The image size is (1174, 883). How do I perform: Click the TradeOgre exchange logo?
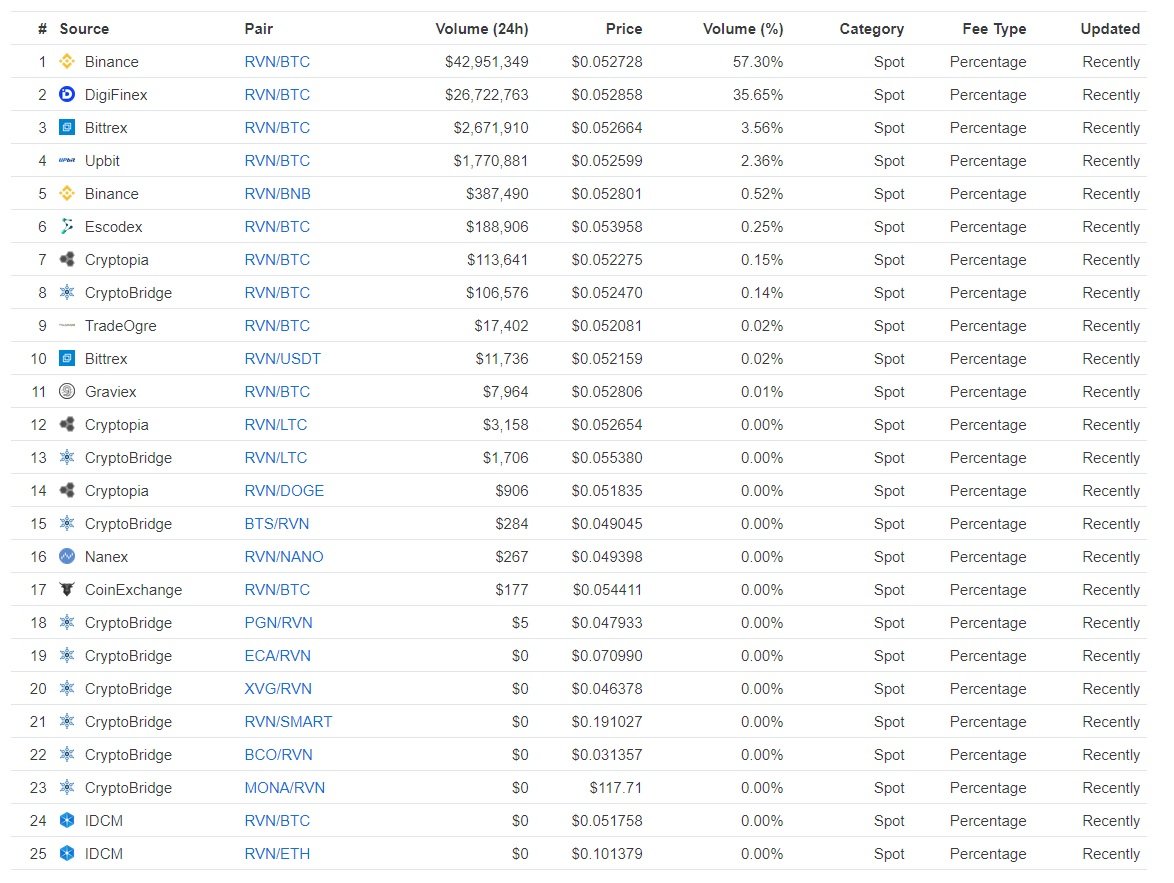[x=67, y=326]
